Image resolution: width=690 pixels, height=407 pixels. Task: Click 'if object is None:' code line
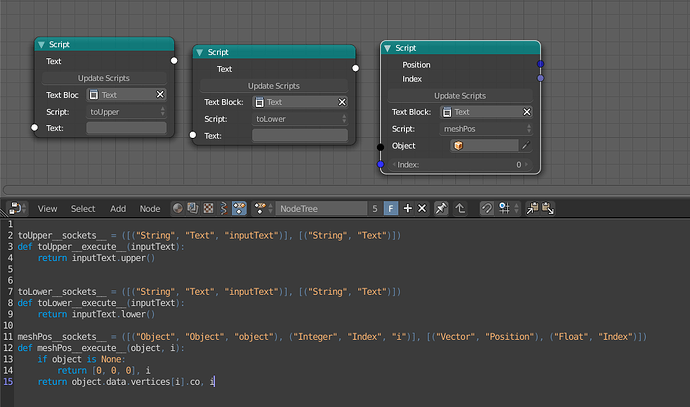coord(81,359)
